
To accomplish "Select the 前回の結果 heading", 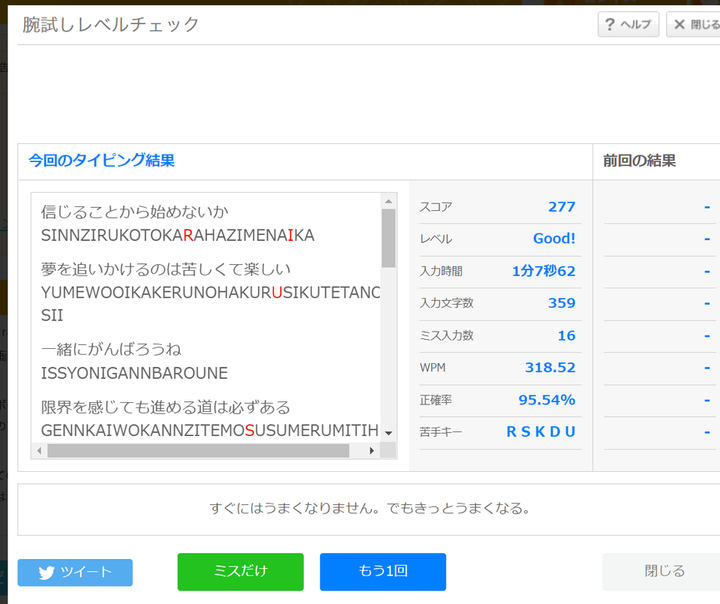I will (639, 160).
